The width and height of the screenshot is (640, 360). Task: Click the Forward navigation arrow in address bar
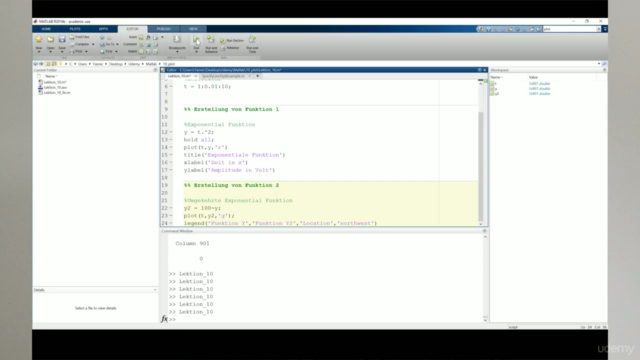(x=41, y=64)
